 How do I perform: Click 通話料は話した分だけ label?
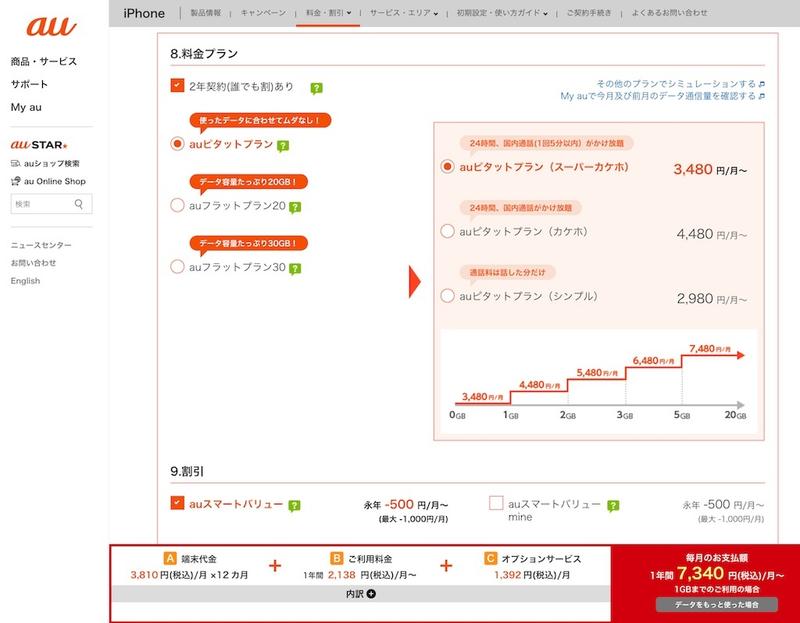[508, 272]
